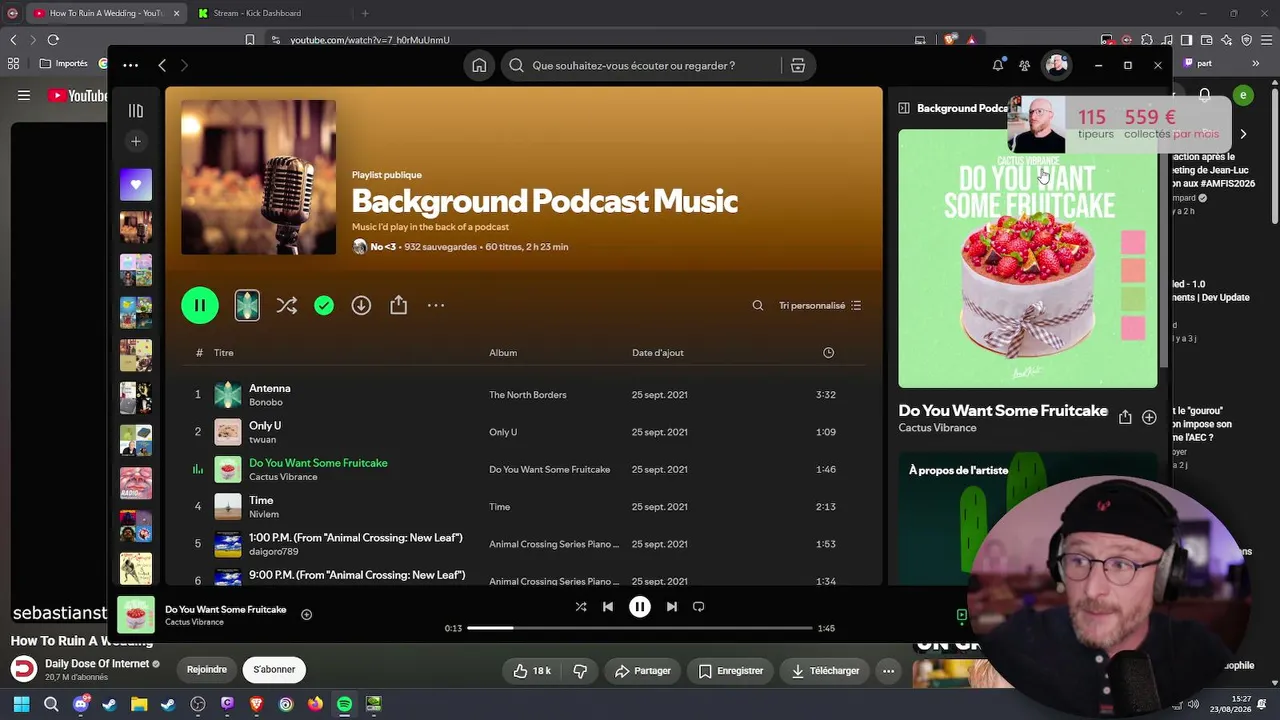Open the browser extensions puzzle icon

(1146, 40)
